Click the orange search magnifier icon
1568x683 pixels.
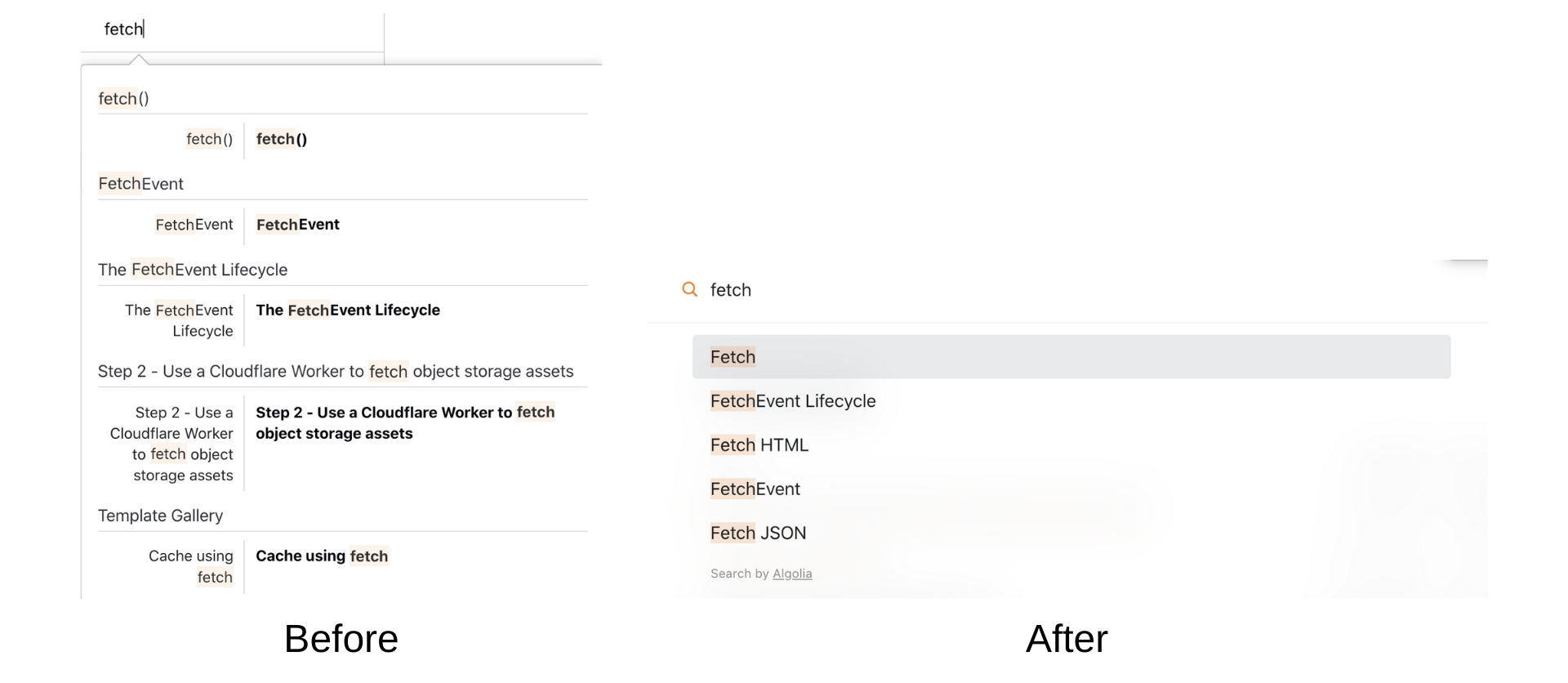[x=690, y=289]
